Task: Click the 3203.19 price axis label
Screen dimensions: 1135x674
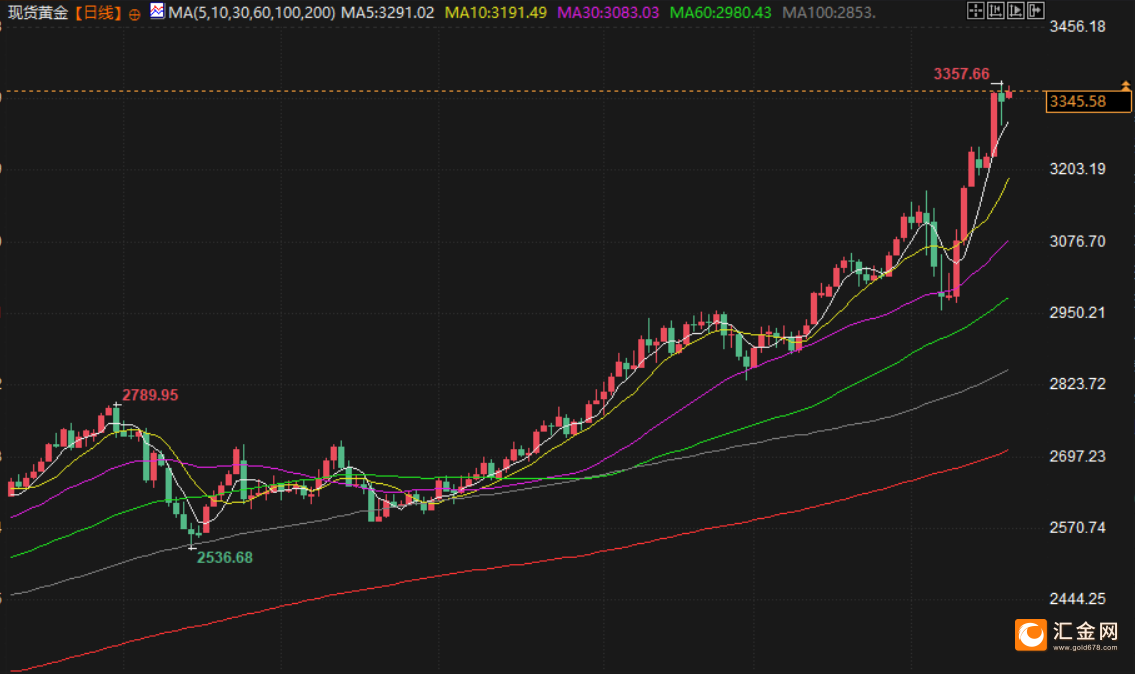Action: tap(1078, 169)
